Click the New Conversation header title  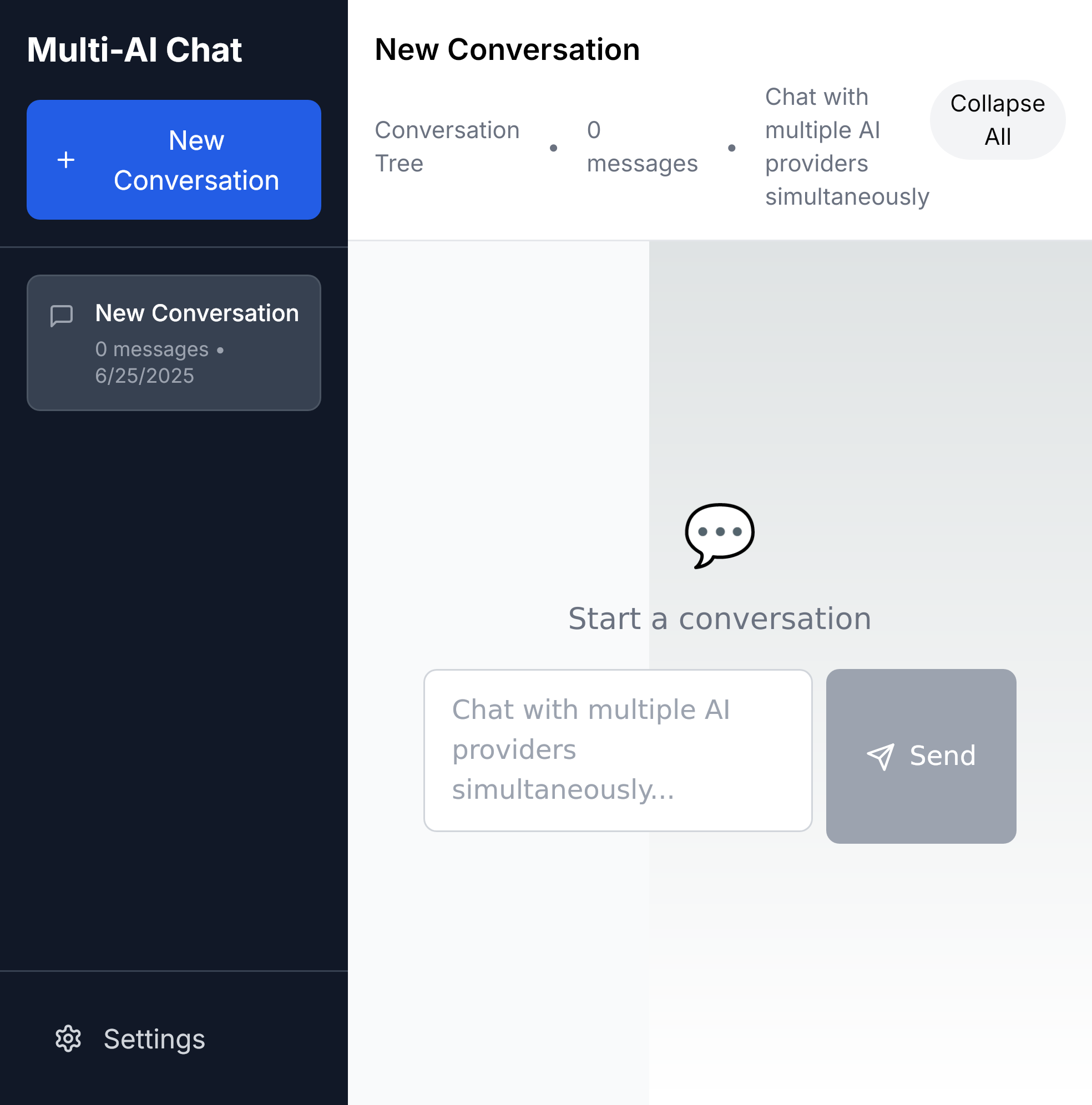point(507,50)
